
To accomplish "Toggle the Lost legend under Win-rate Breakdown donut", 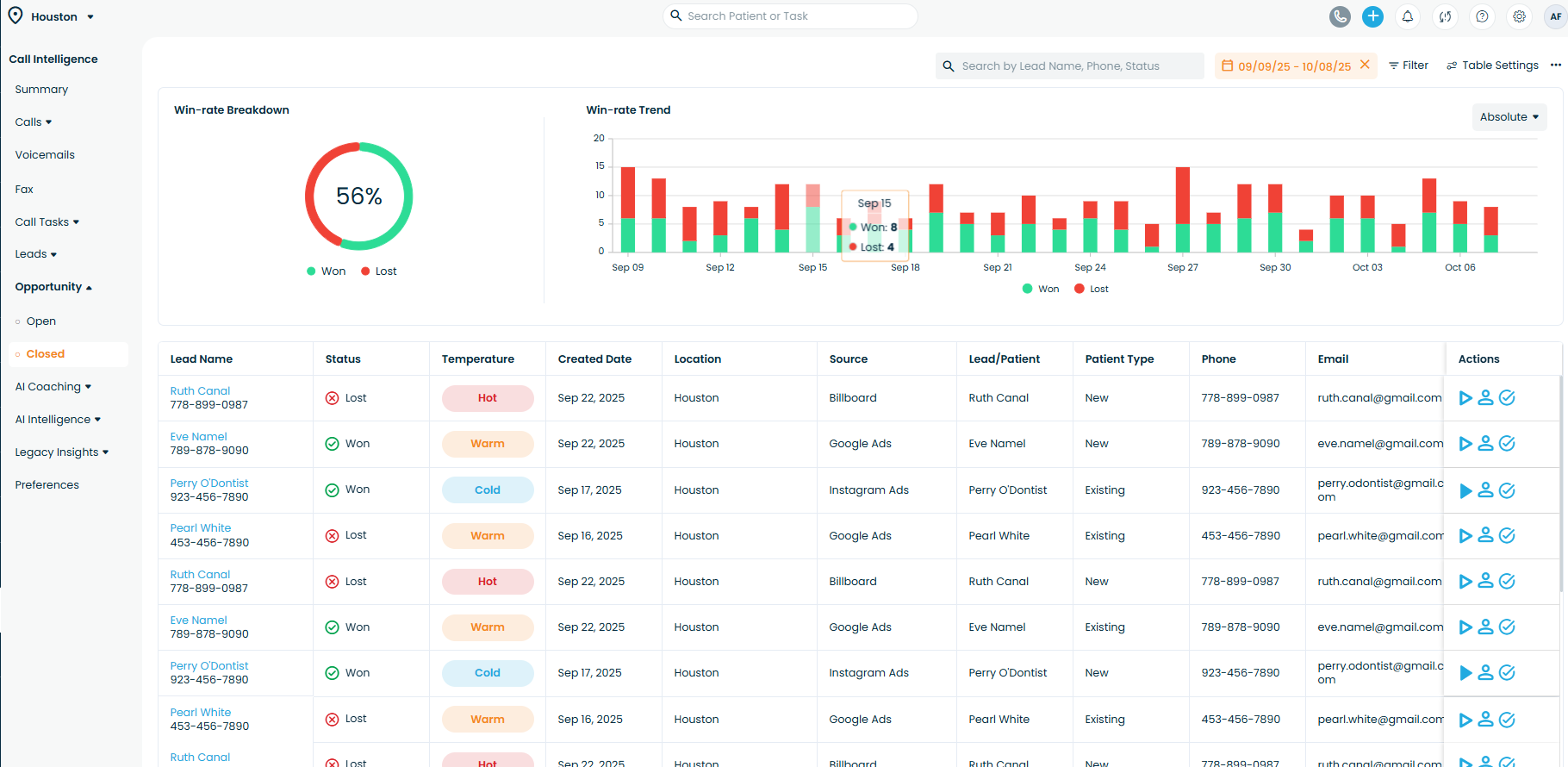I will pos(378,271).
